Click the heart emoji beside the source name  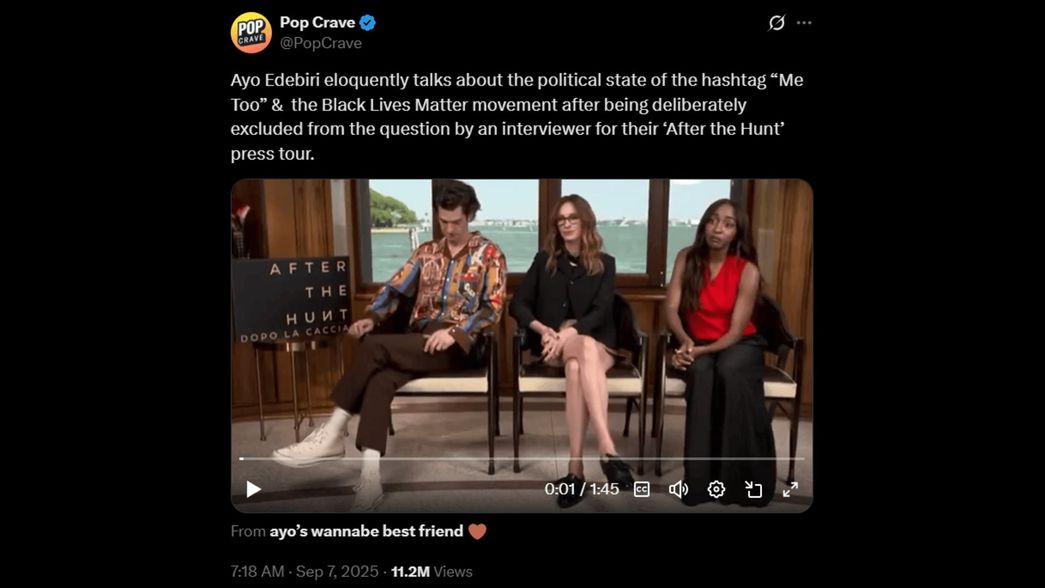(477, 531)
